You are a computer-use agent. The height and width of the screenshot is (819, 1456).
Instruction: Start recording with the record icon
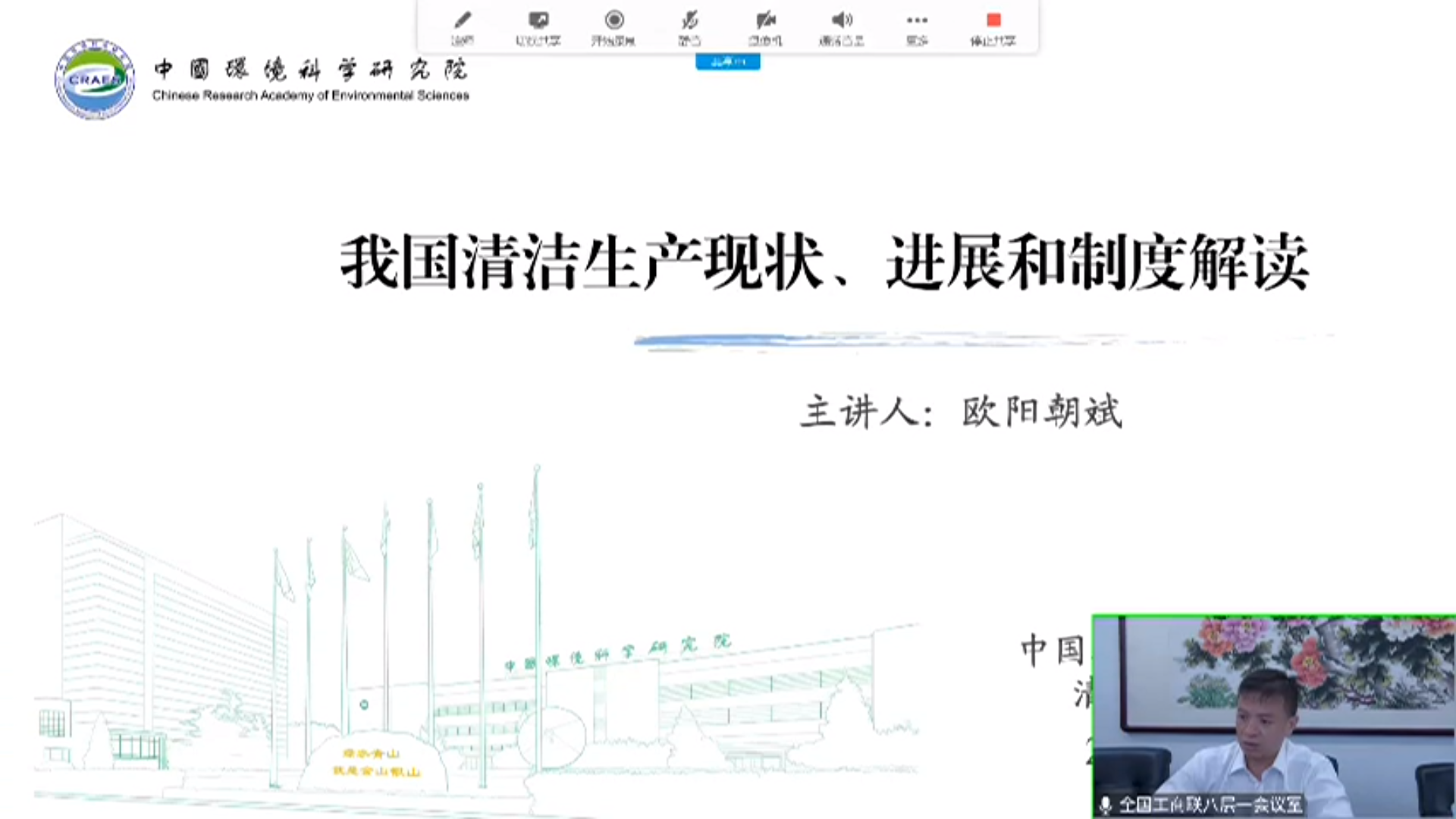coord(613,21)
